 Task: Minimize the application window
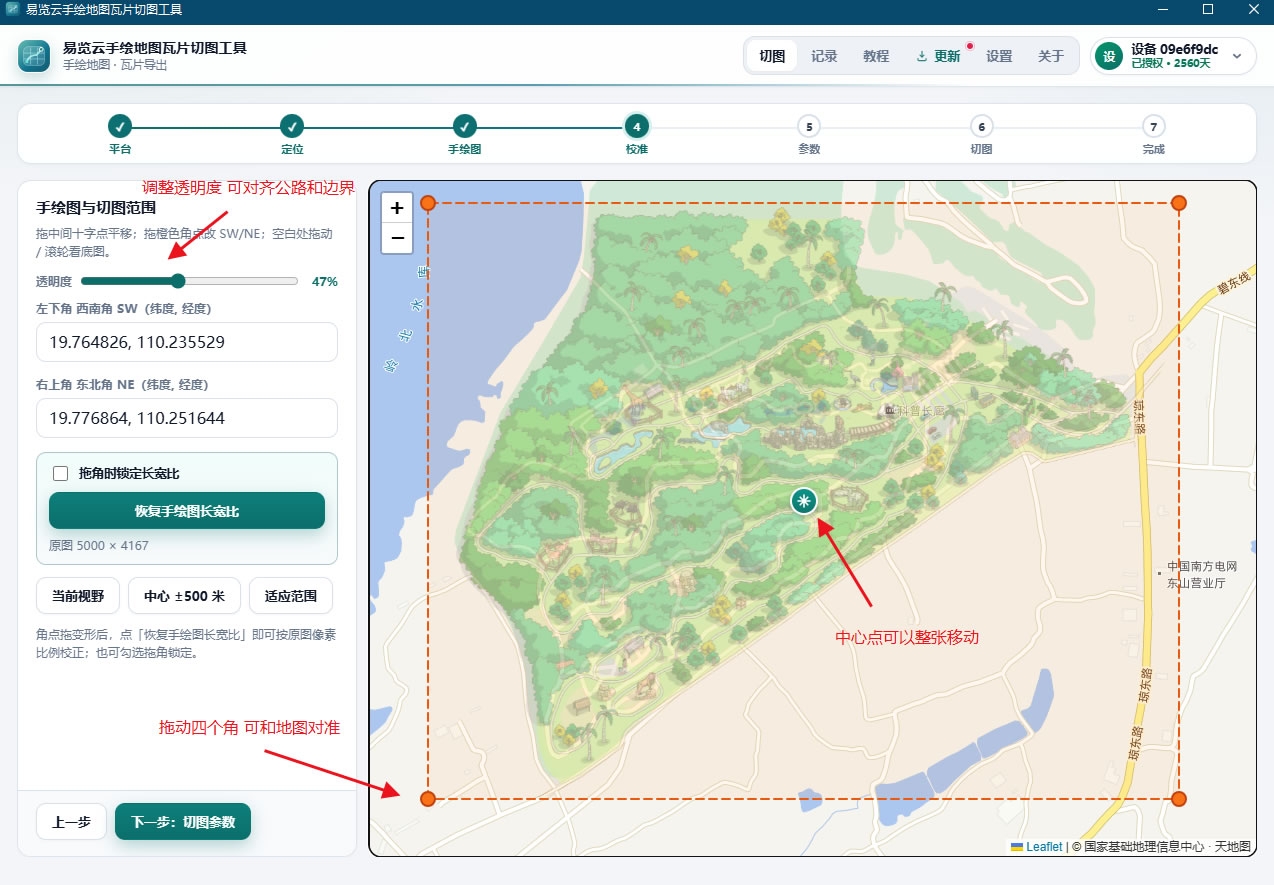click(1162, 10)
